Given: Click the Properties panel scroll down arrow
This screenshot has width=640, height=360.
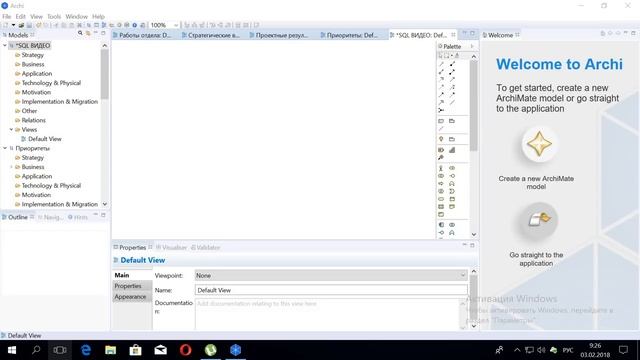Looking at the screenshot, I should coord(473,326).
